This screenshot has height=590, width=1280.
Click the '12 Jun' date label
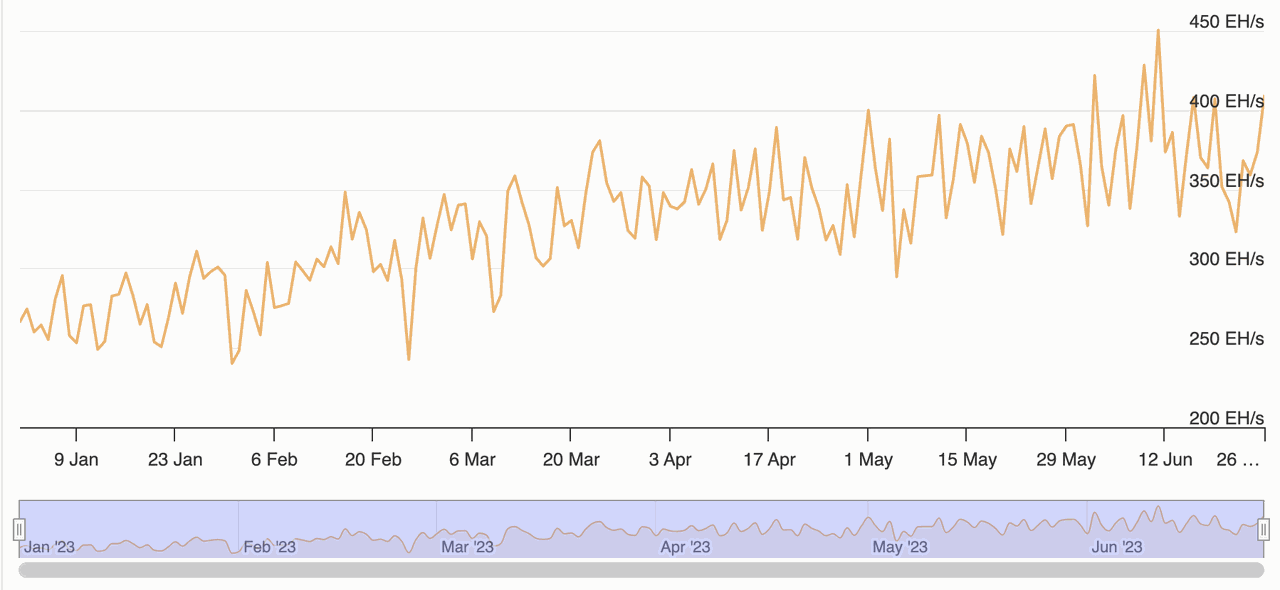pyautogui.click(x=1168, y=459)
